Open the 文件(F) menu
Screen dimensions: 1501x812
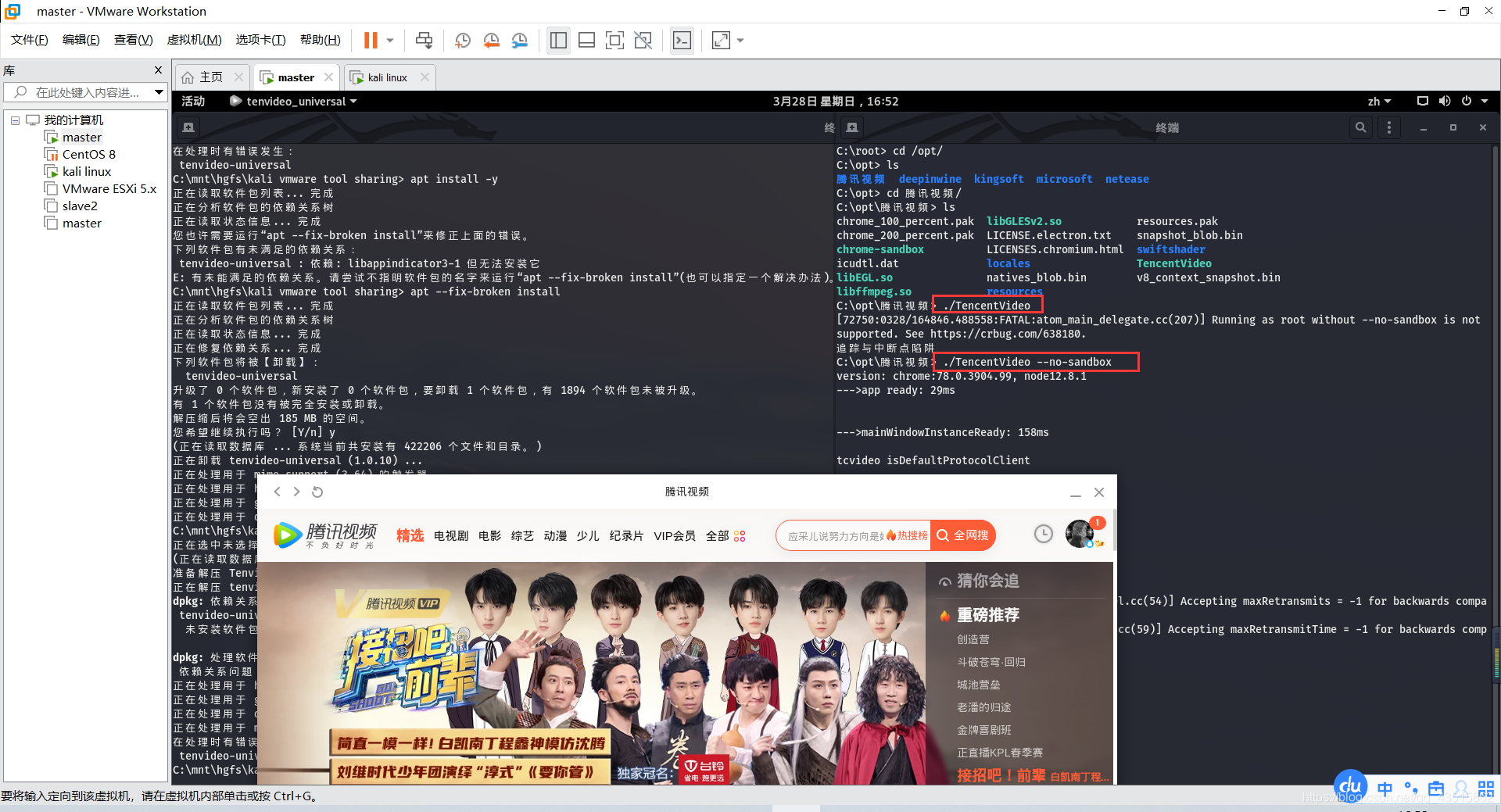tap(30, 40)
